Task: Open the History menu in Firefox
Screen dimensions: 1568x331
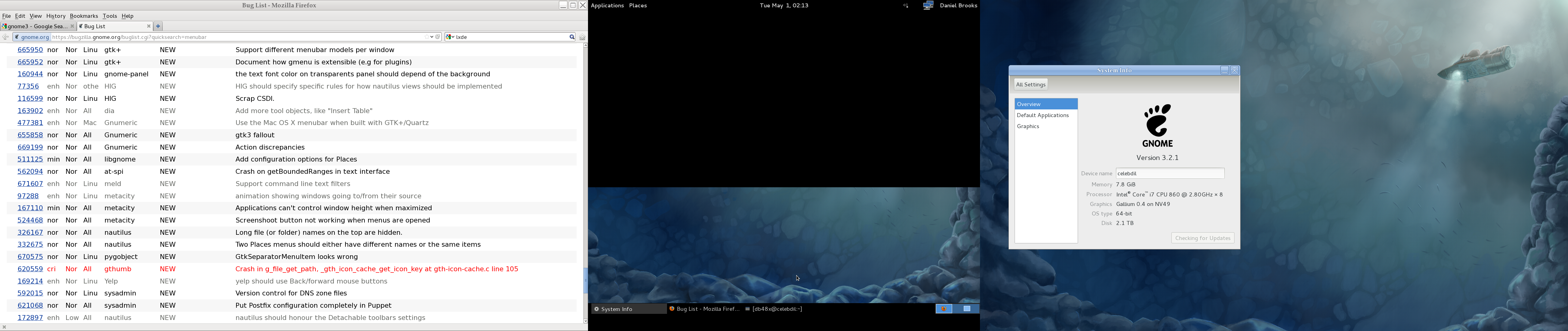Action: tap(56, 17)
